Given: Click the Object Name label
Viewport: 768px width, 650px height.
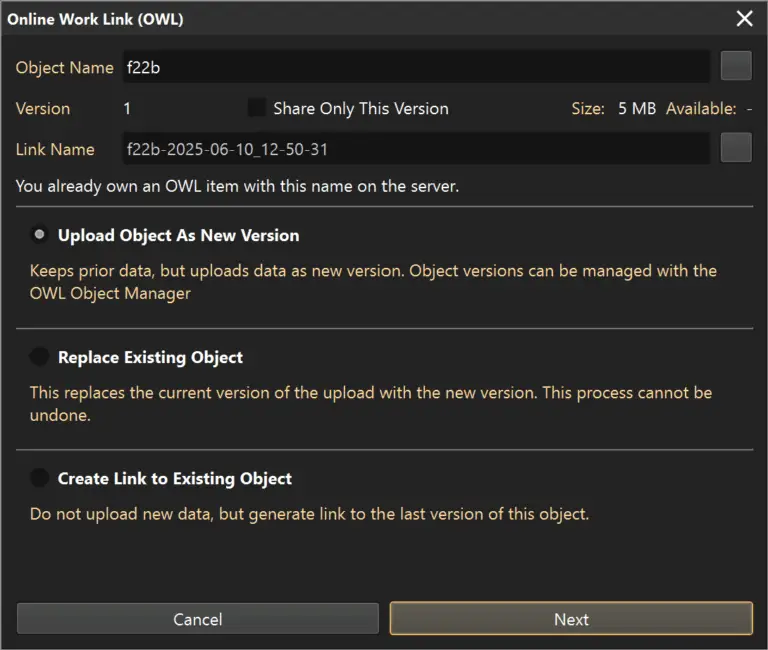Looking at the screenshot, I should (64, 68).
